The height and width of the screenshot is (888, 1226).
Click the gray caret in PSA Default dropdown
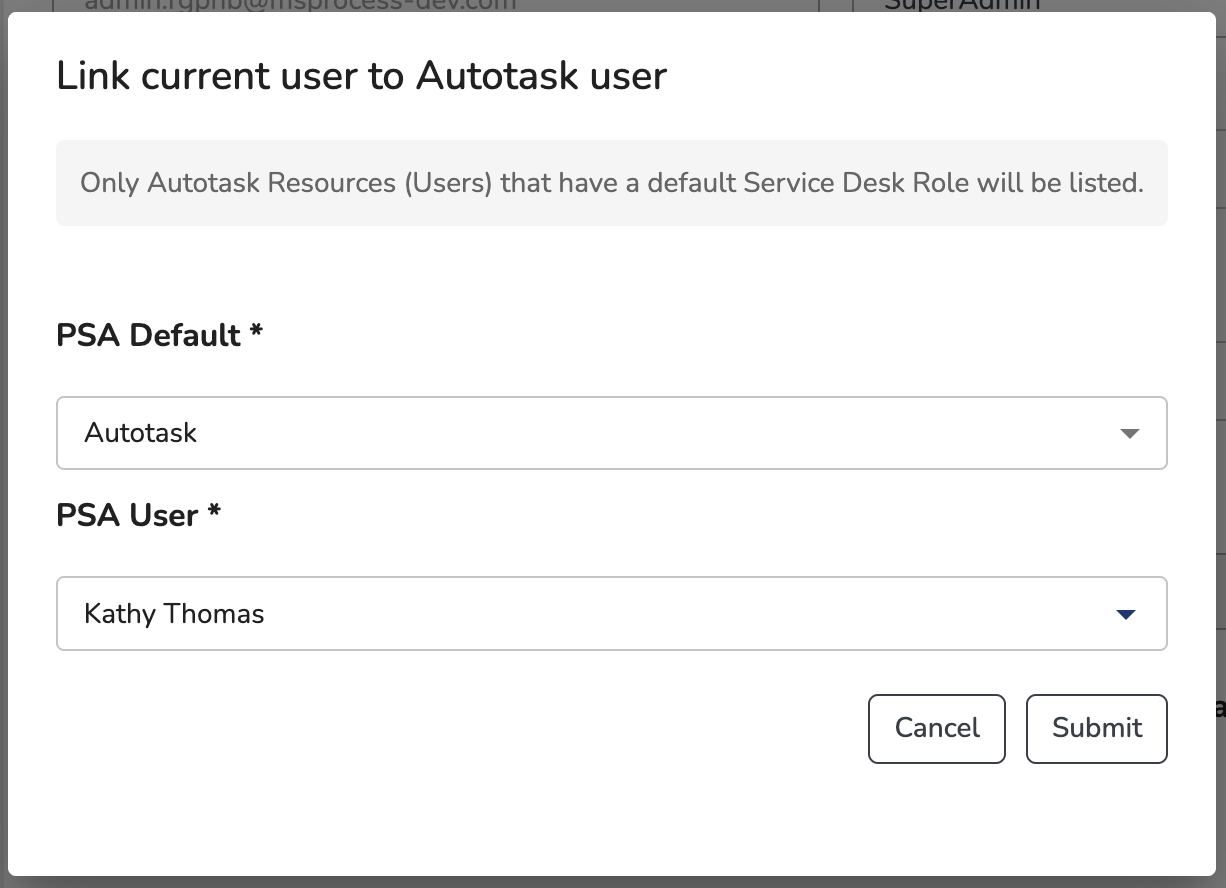tap(1129, 434)
